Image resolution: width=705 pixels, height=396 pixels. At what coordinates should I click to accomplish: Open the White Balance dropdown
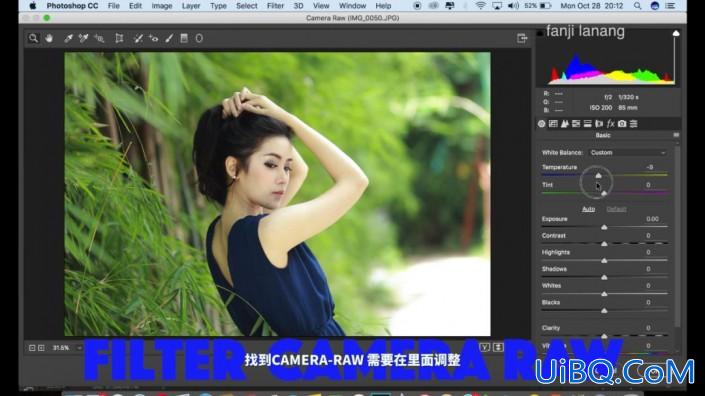(x=628, y=153)
